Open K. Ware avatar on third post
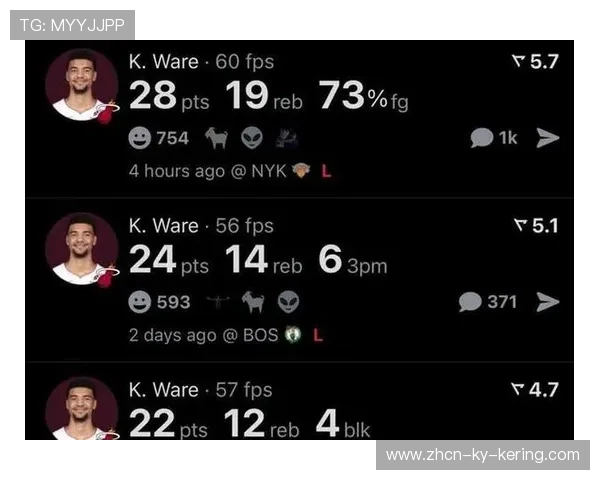The width and height of the screenshot is (600, 480). [x=82, y=408]
